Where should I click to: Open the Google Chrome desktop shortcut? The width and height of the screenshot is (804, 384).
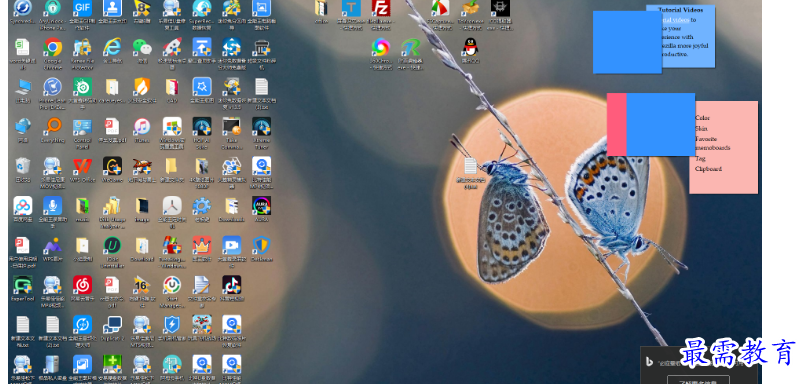pyautogui.click(x=53, y=48)
